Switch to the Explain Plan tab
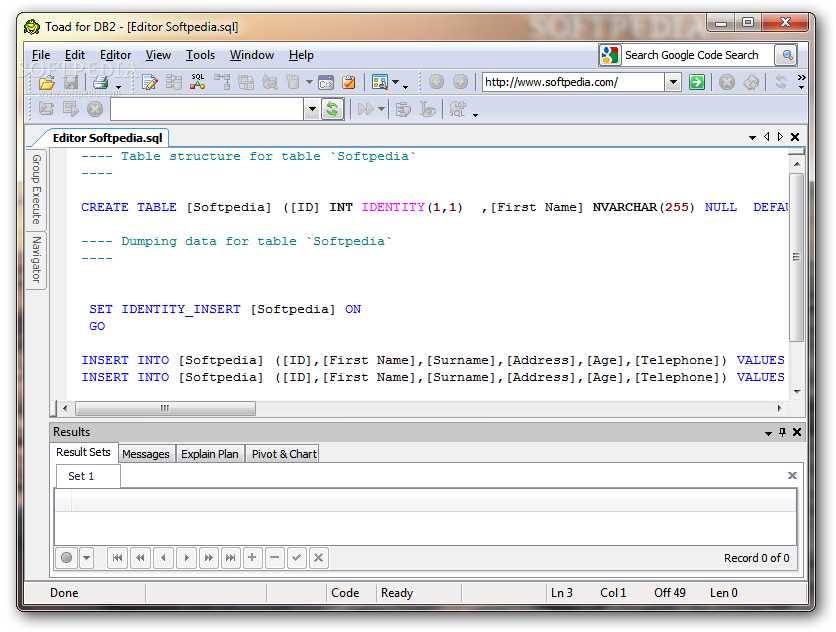The height and width of the screenshot is (632, 836). tap(210, 454)
